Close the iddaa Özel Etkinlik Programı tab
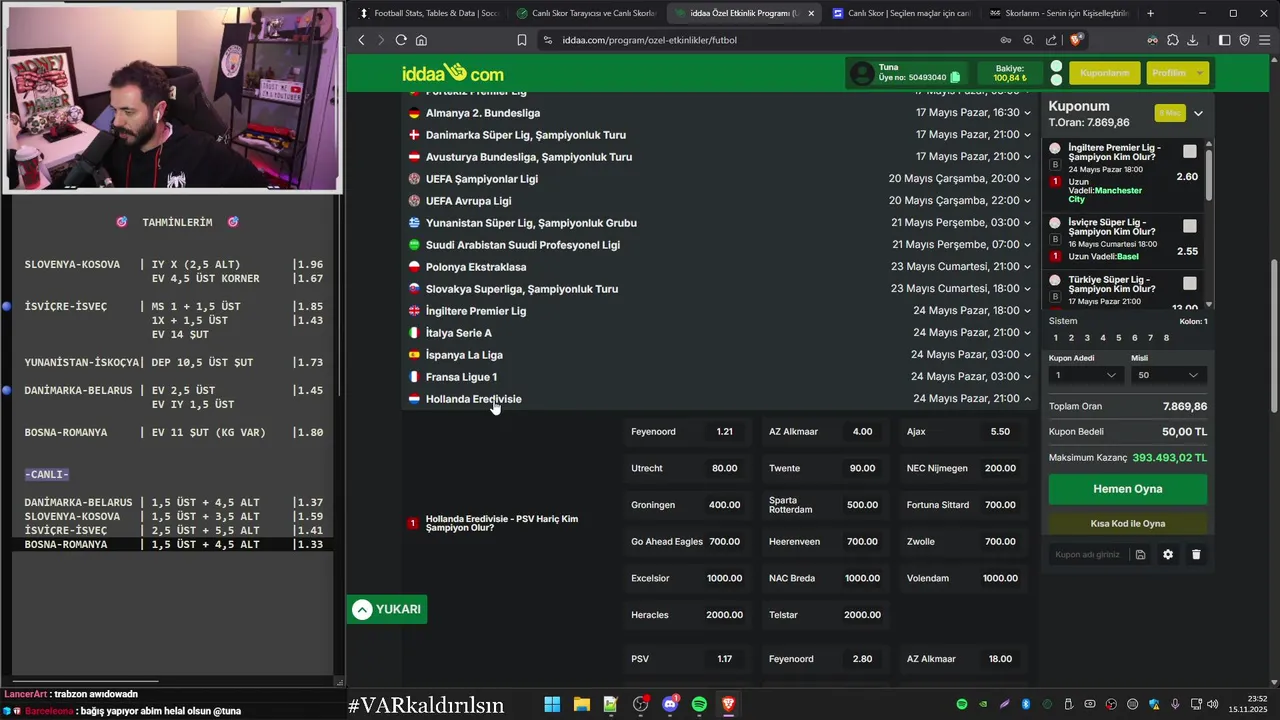The height and width of the screenshot is (720, 1280). point(811,13)
